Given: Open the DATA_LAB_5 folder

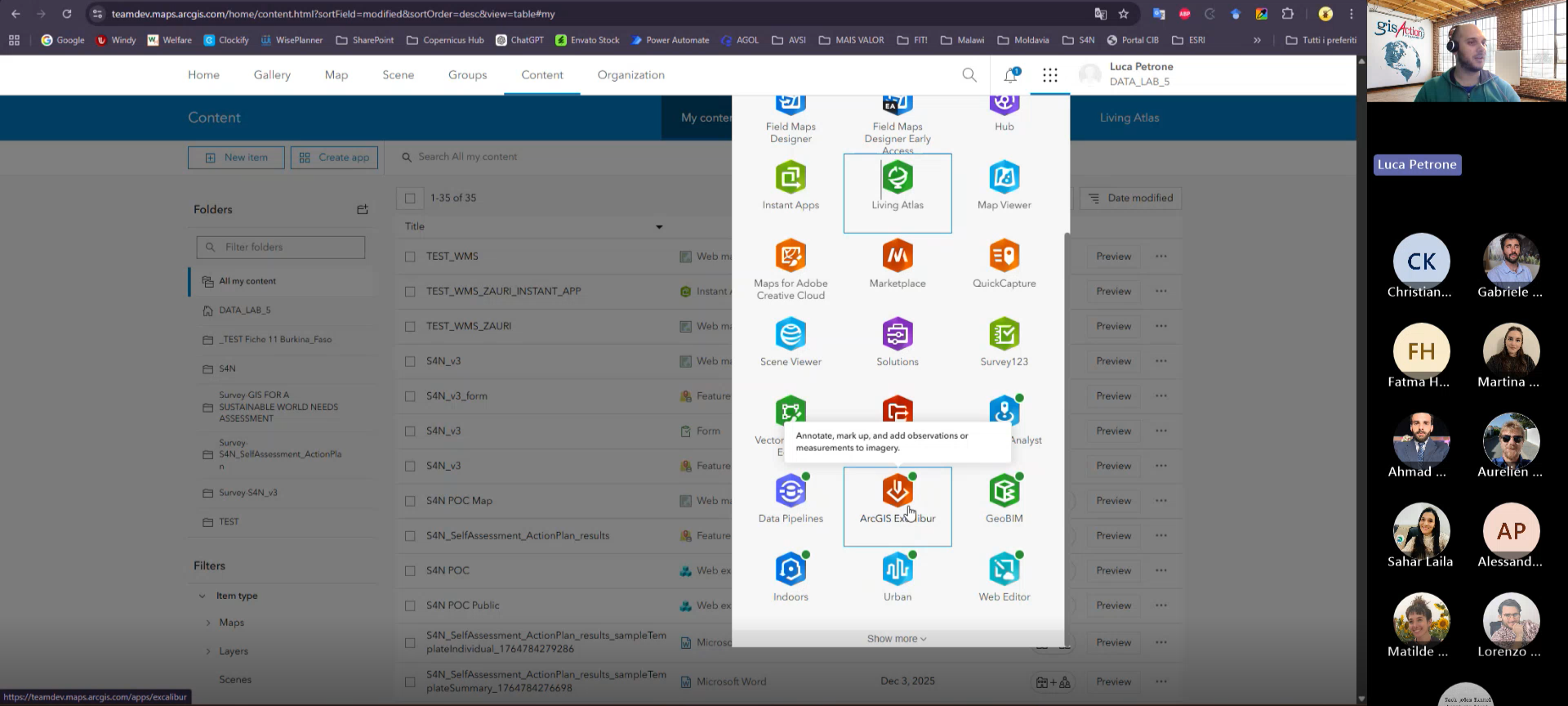Looking at the screenshot, I should [x=245, y=311].
